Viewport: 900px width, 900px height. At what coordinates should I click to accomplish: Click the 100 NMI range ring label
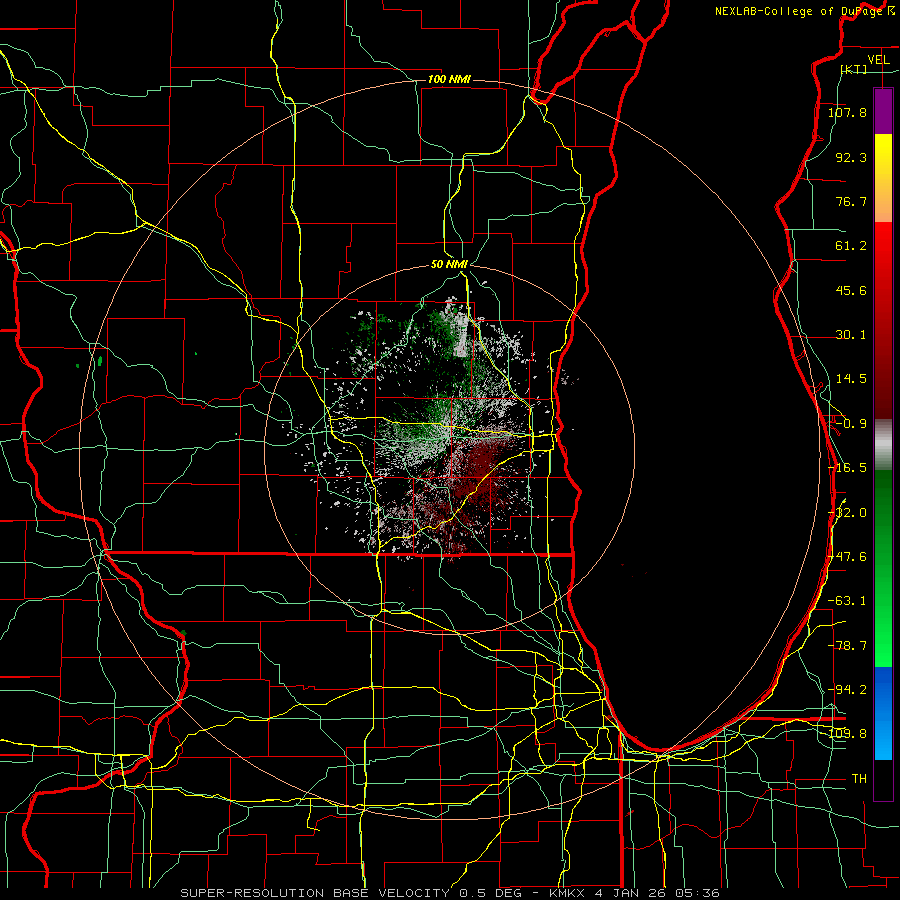tap(449, 79)
